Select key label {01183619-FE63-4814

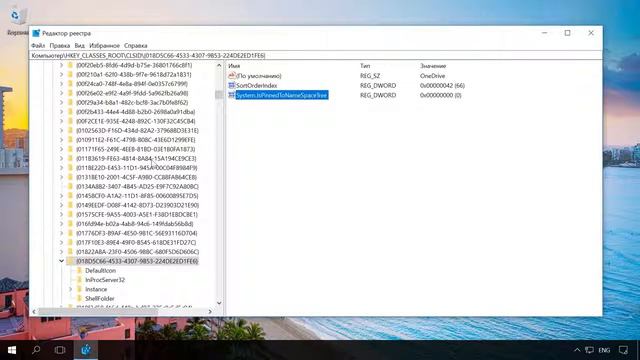tap(136, 158)
